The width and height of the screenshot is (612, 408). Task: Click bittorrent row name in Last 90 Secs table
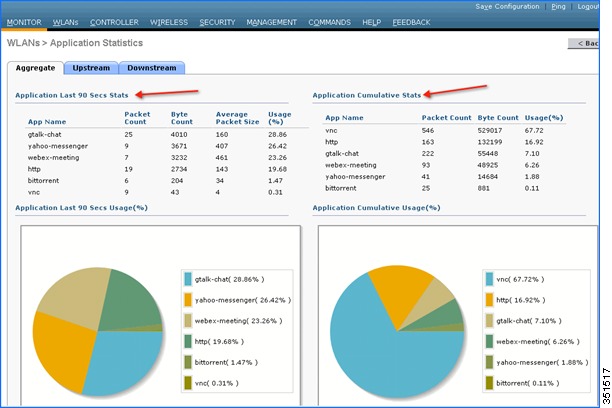pyautogui.click(x=43, y=180)
